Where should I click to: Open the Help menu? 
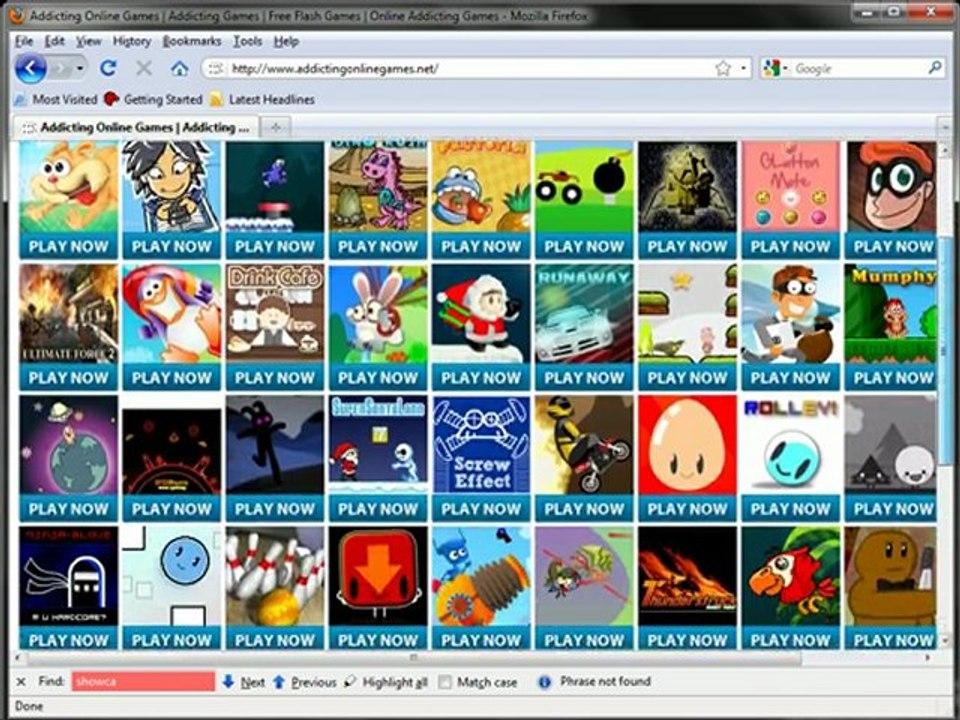point(286,41)
